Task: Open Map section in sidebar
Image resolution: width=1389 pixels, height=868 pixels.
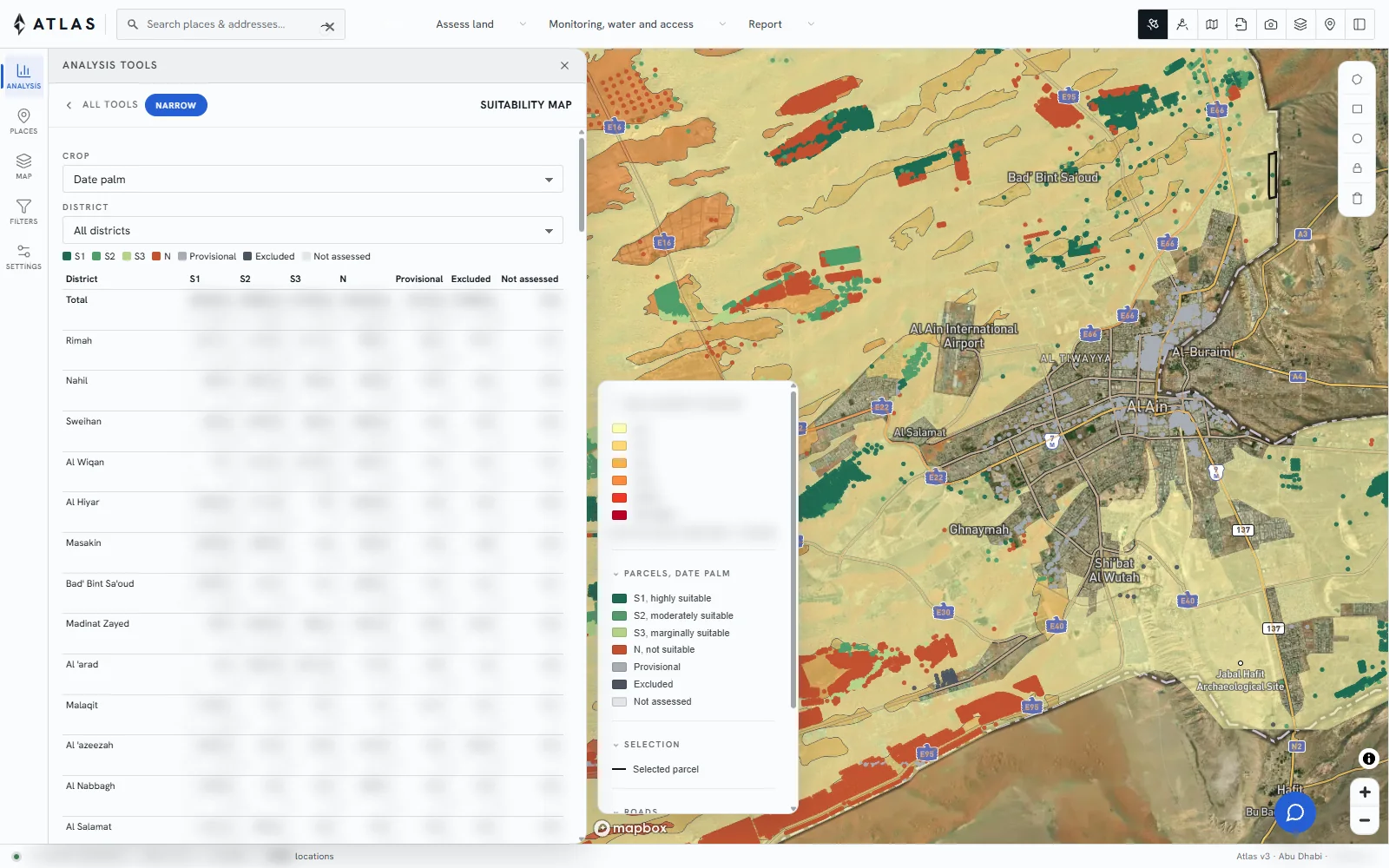Action: (x=23, y=167)
